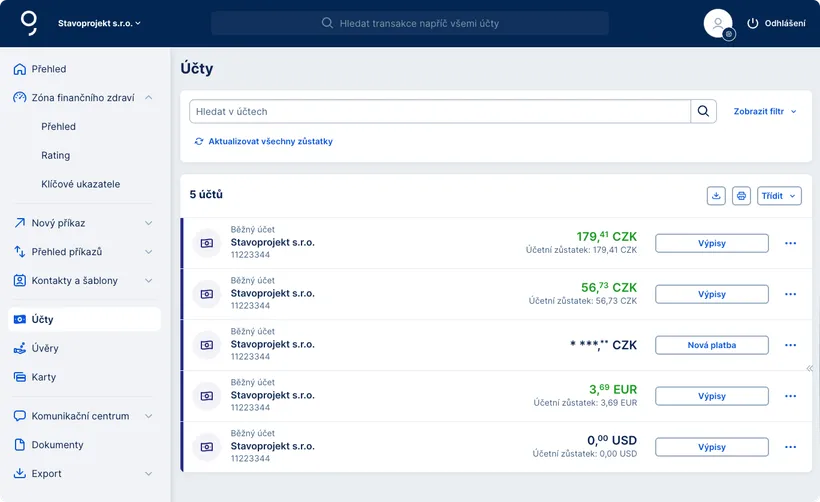Open the Třídit sort dropdown
Viewport: 820px width, 502px height.
[x=779, y=196]
